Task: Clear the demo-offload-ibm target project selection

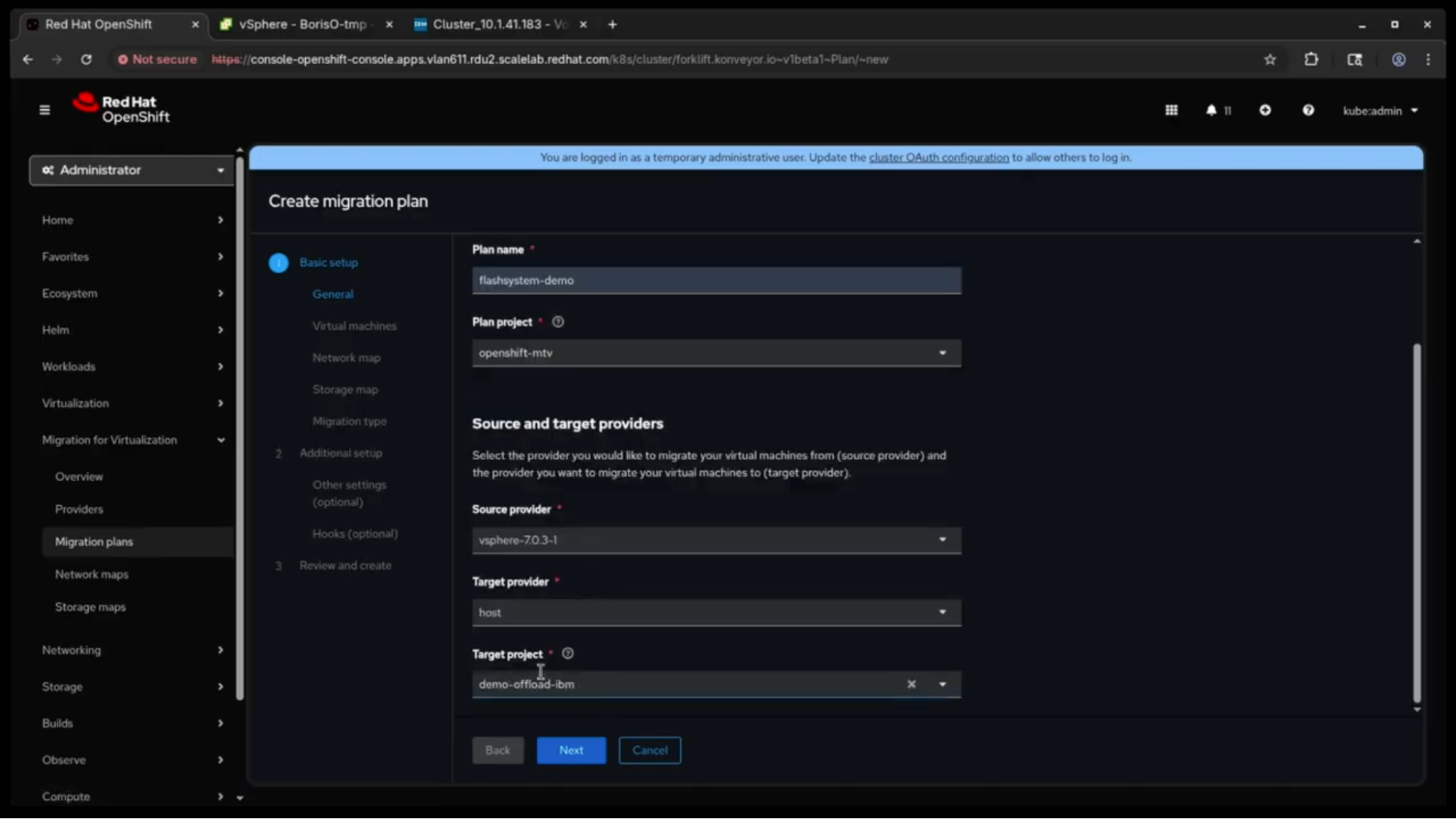Action: click(911, 684)
